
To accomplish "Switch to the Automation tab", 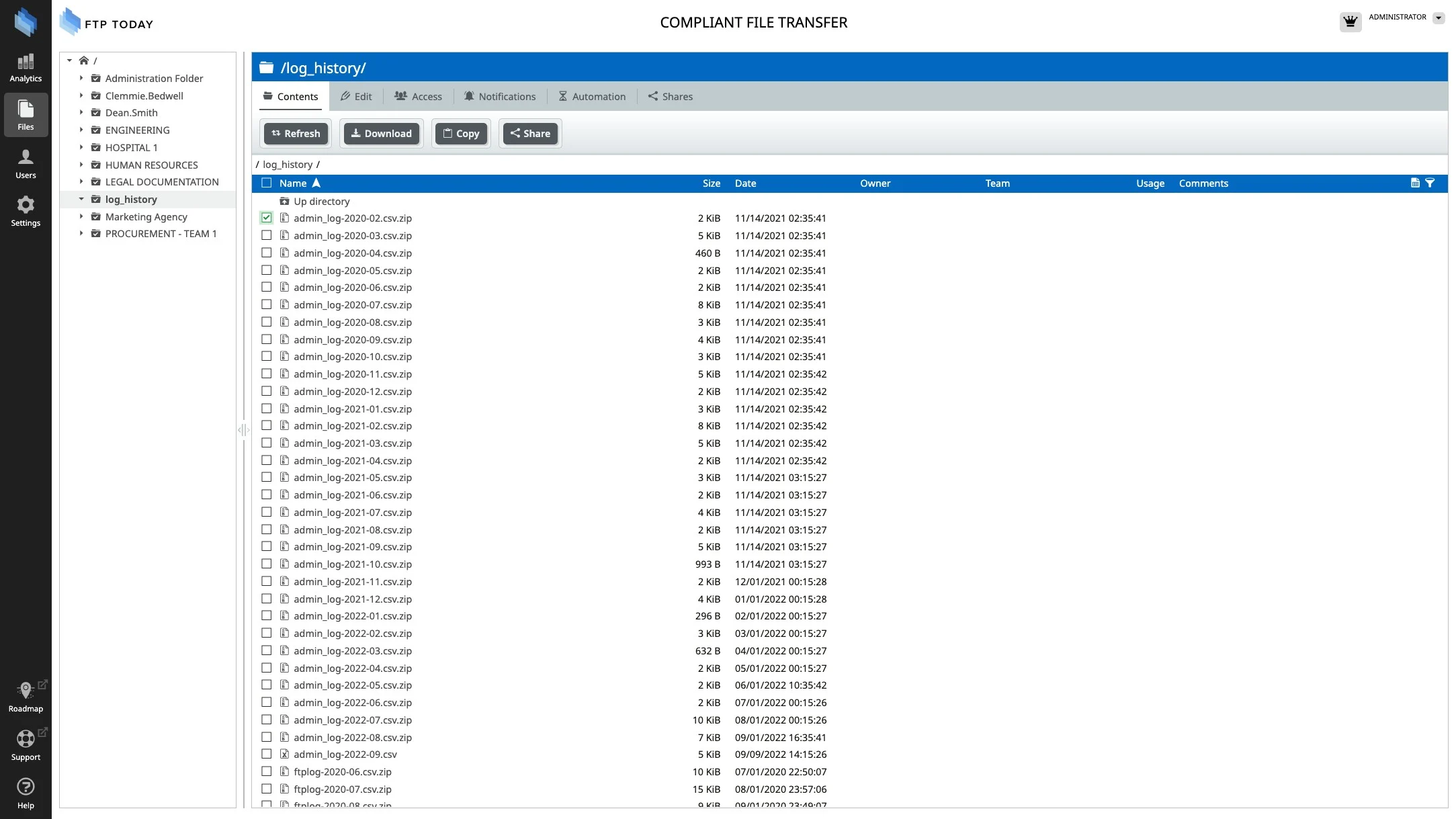I will click(592, 96).
